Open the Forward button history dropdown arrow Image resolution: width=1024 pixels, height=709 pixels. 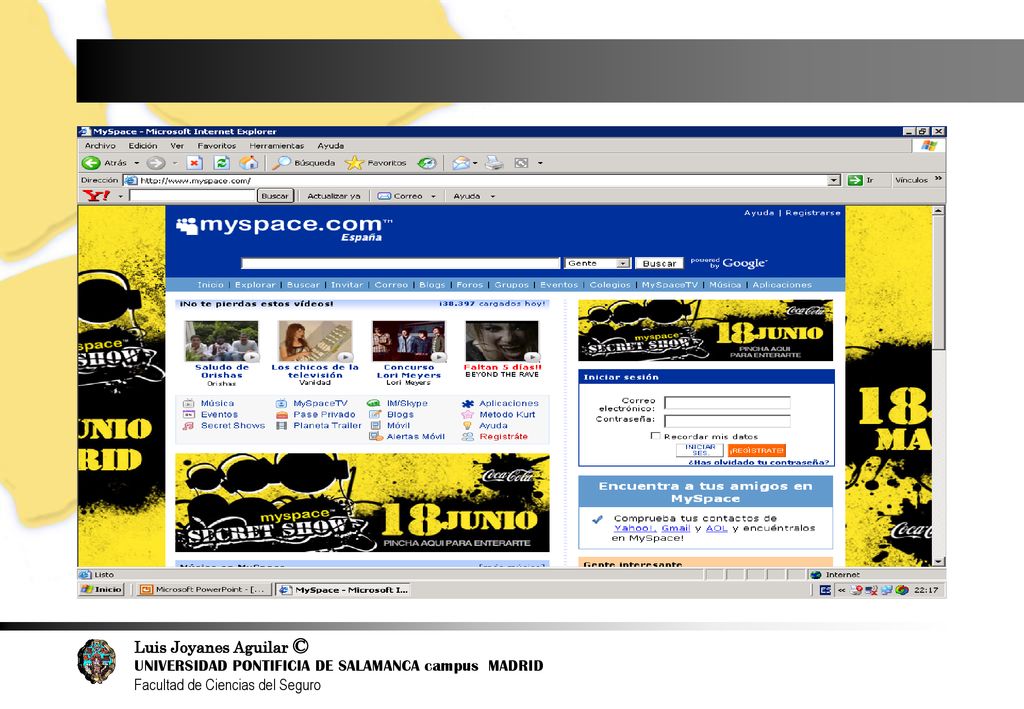(x=175, y=163)
